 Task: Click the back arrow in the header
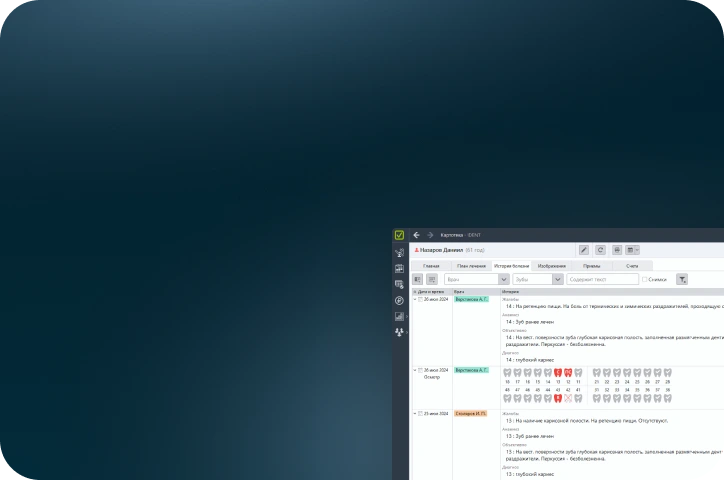pyautogui.click(x=416, y=235)
